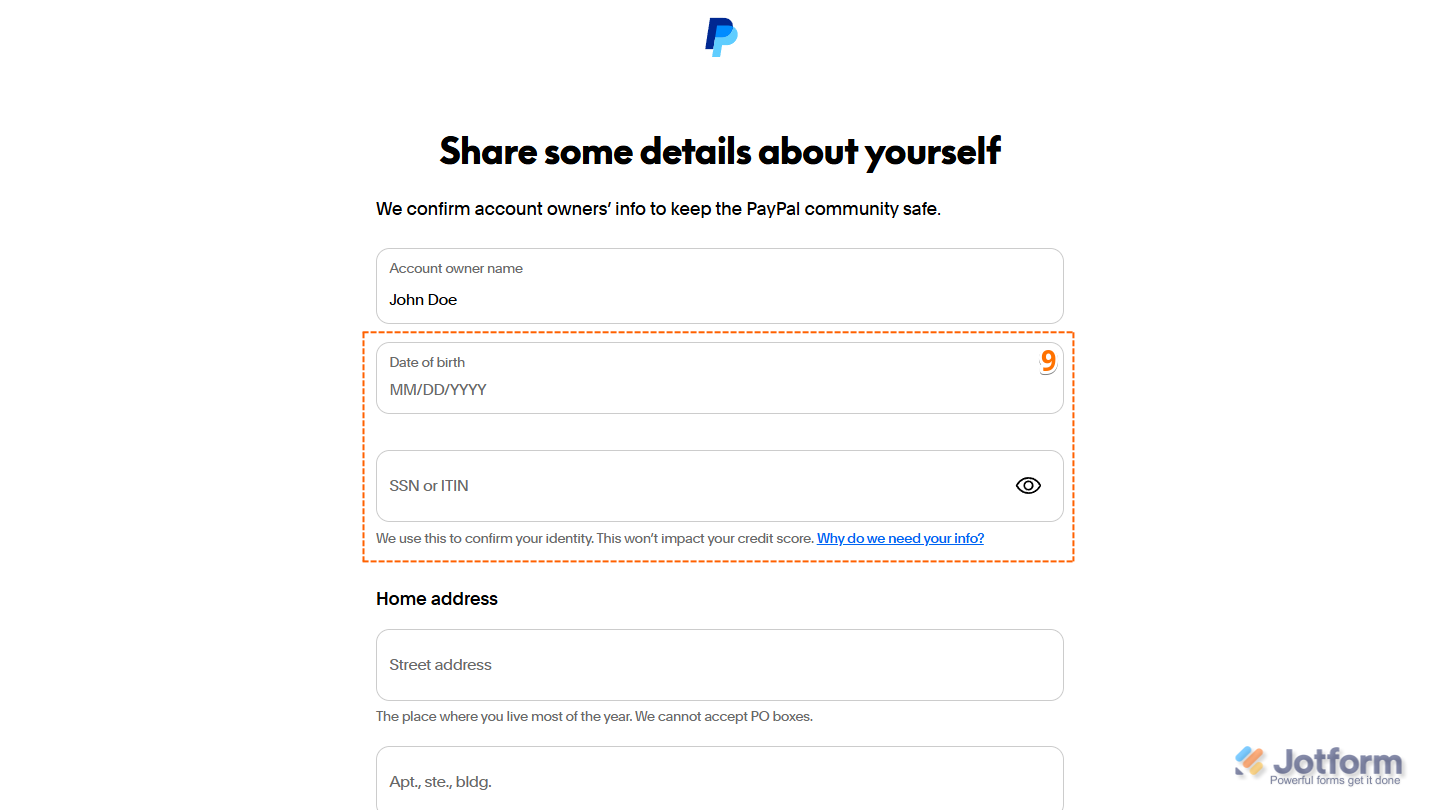Screen dimensions: 1440x810
Task: Open the "Why do we need your info?" link
Action: click(899, 538)
